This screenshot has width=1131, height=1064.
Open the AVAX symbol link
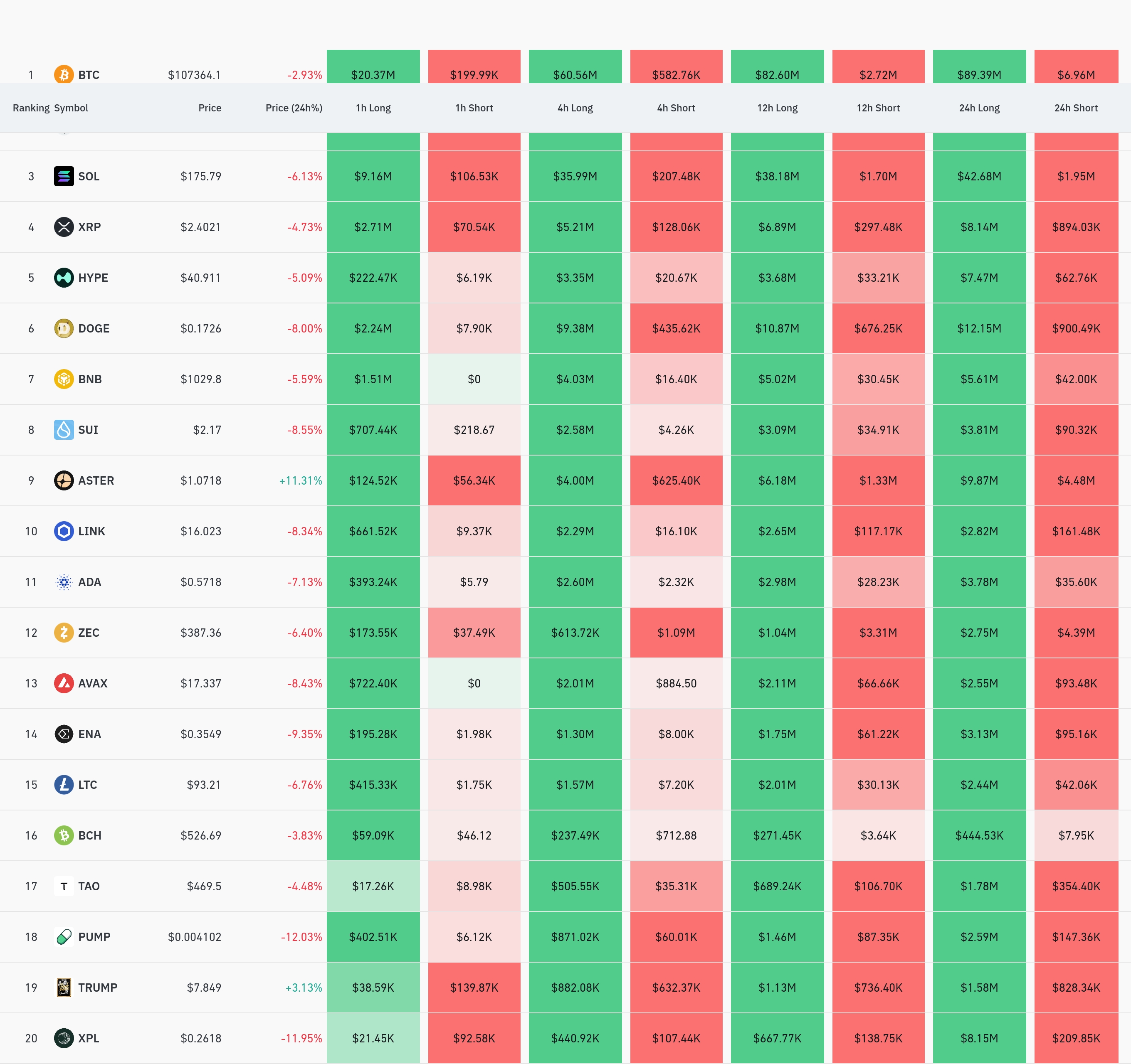pyautogui.click(x=93, y=683)
